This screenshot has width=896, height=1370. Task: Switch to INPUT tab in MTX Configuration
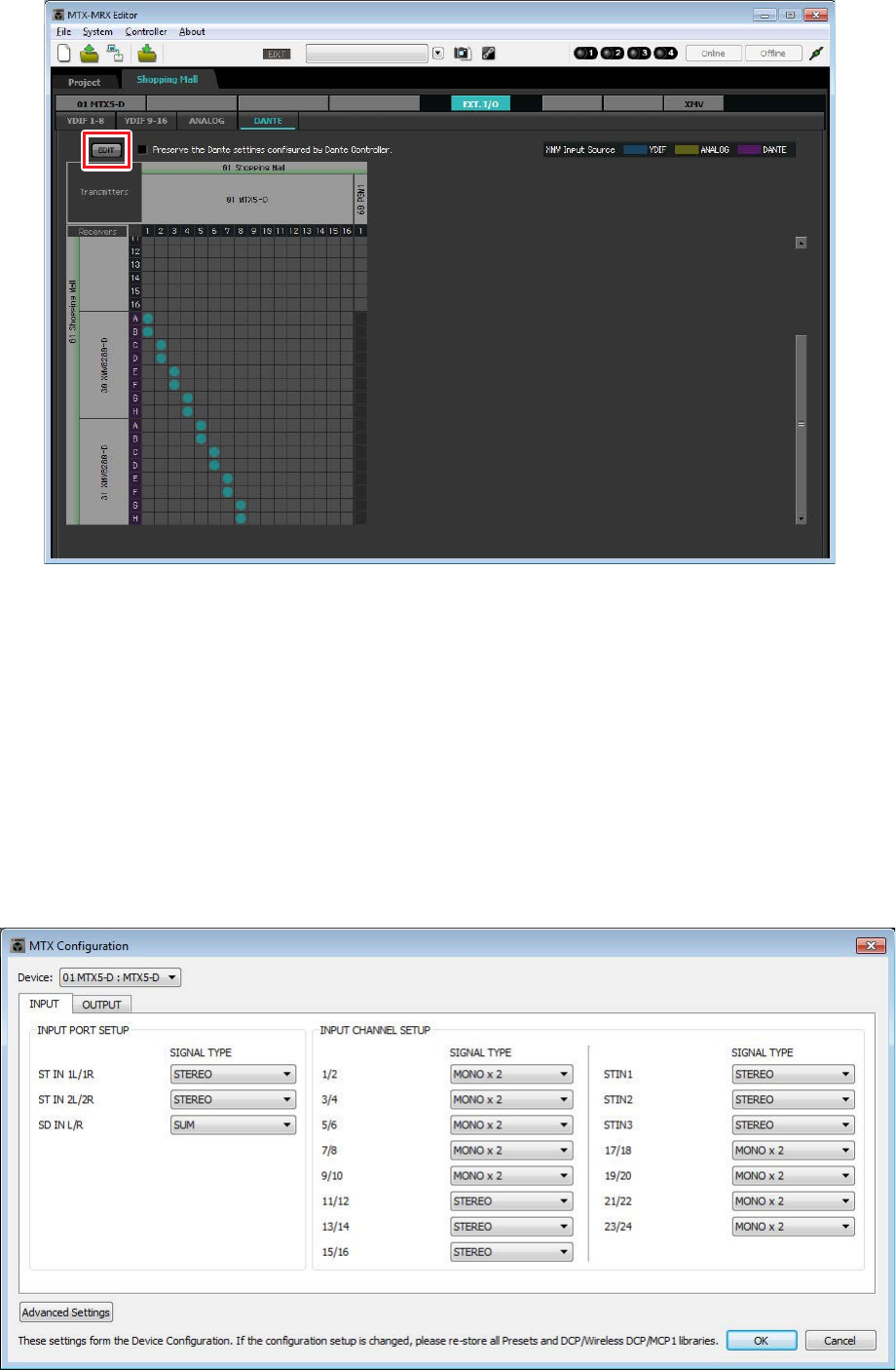(x=44, y=1004)
